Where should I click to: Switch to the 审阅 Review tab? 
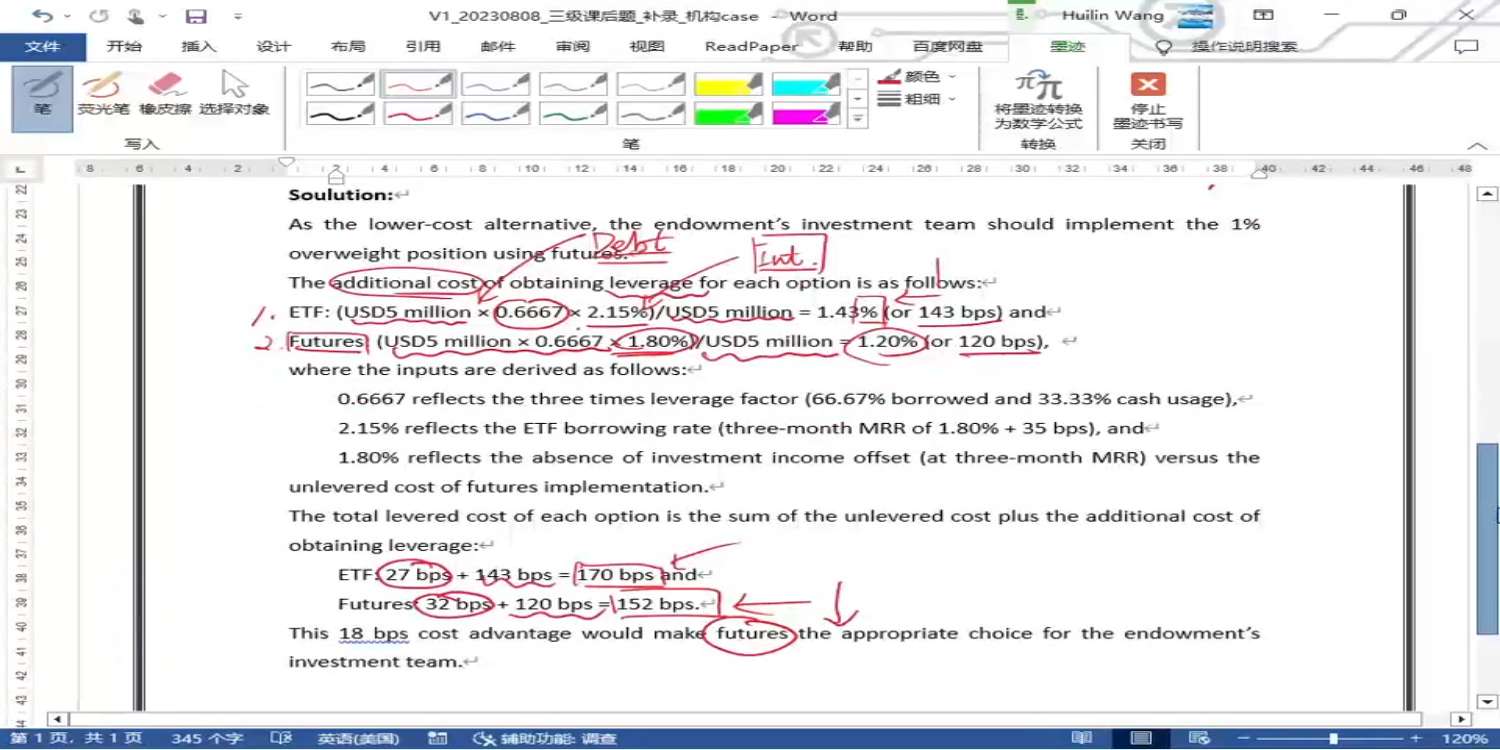(x=573, y=47)
